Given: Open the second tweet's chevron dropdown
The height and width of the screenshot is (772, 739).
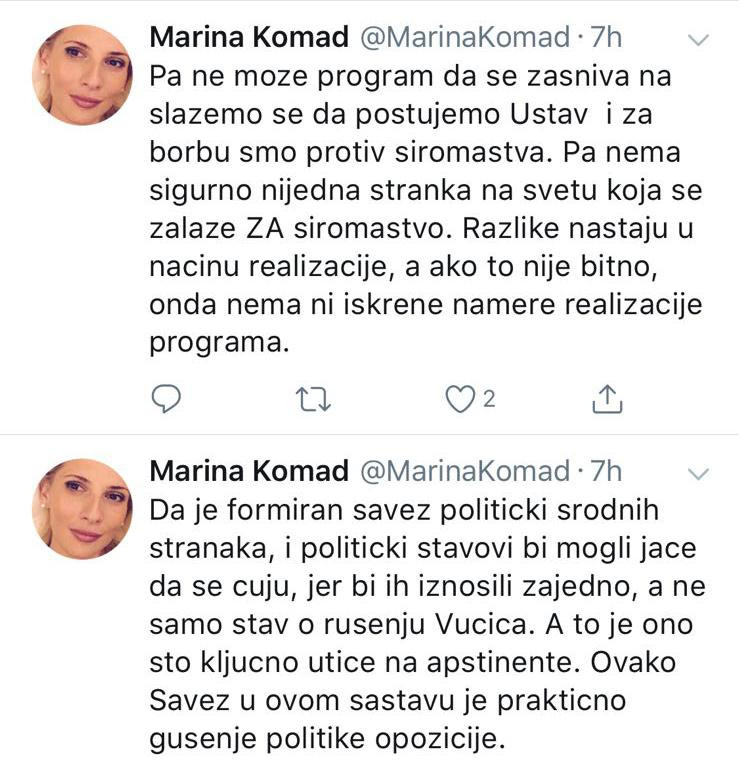Looking at the screenshot, I should pos(700,473).
